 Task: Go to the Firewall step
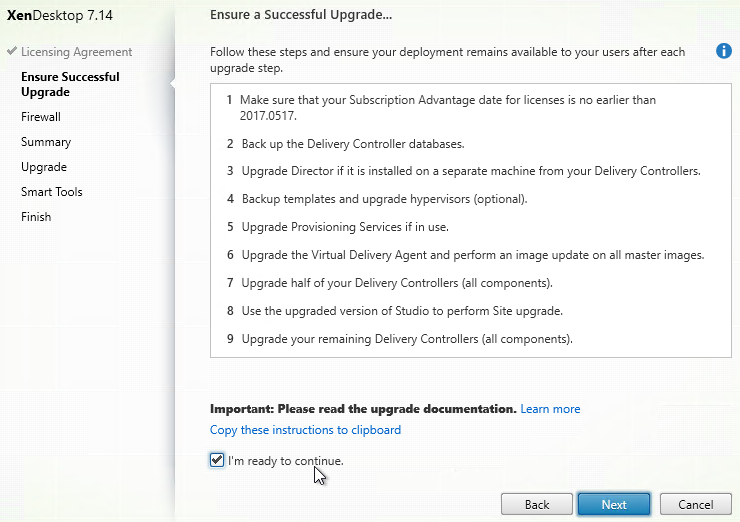41,117
